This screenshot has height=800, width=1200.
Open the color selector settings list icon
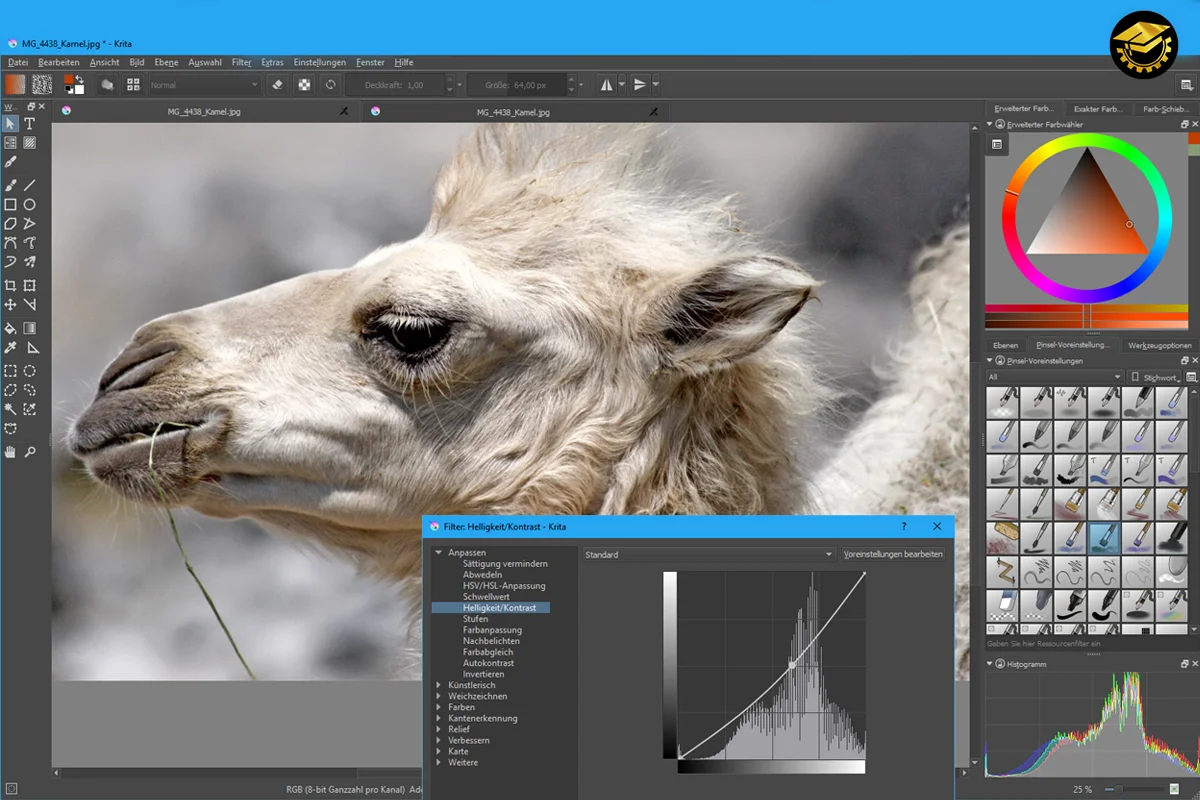point(997,145)
